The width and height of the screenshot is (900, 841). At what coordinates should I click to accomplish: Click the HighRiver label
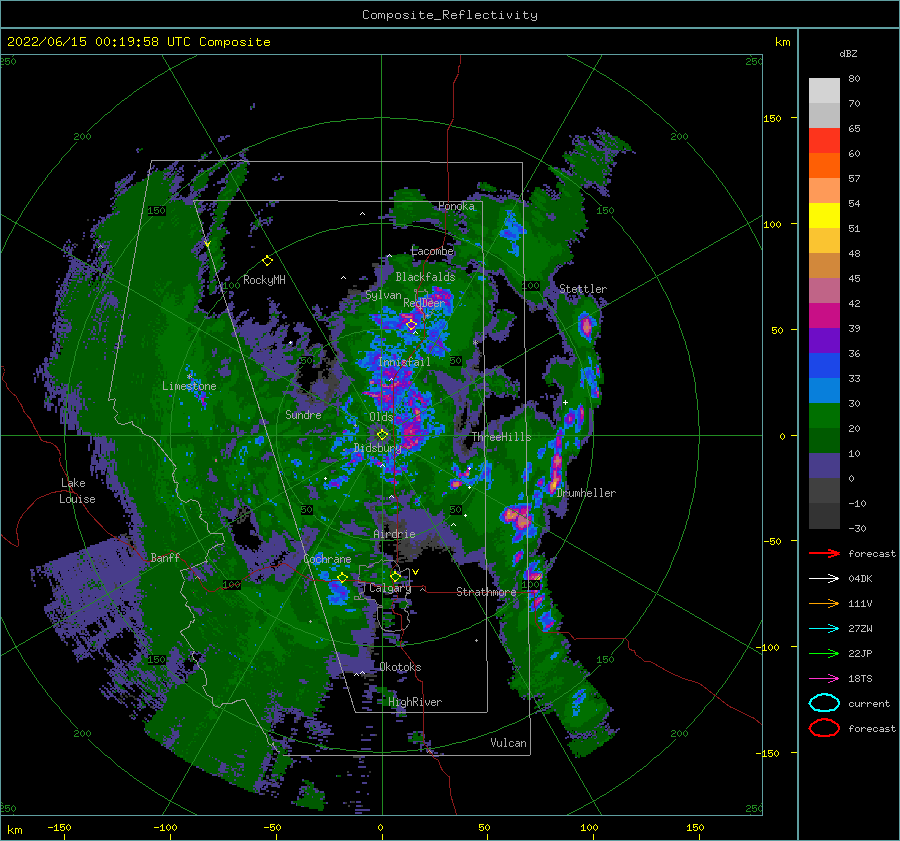click(415, 702)
